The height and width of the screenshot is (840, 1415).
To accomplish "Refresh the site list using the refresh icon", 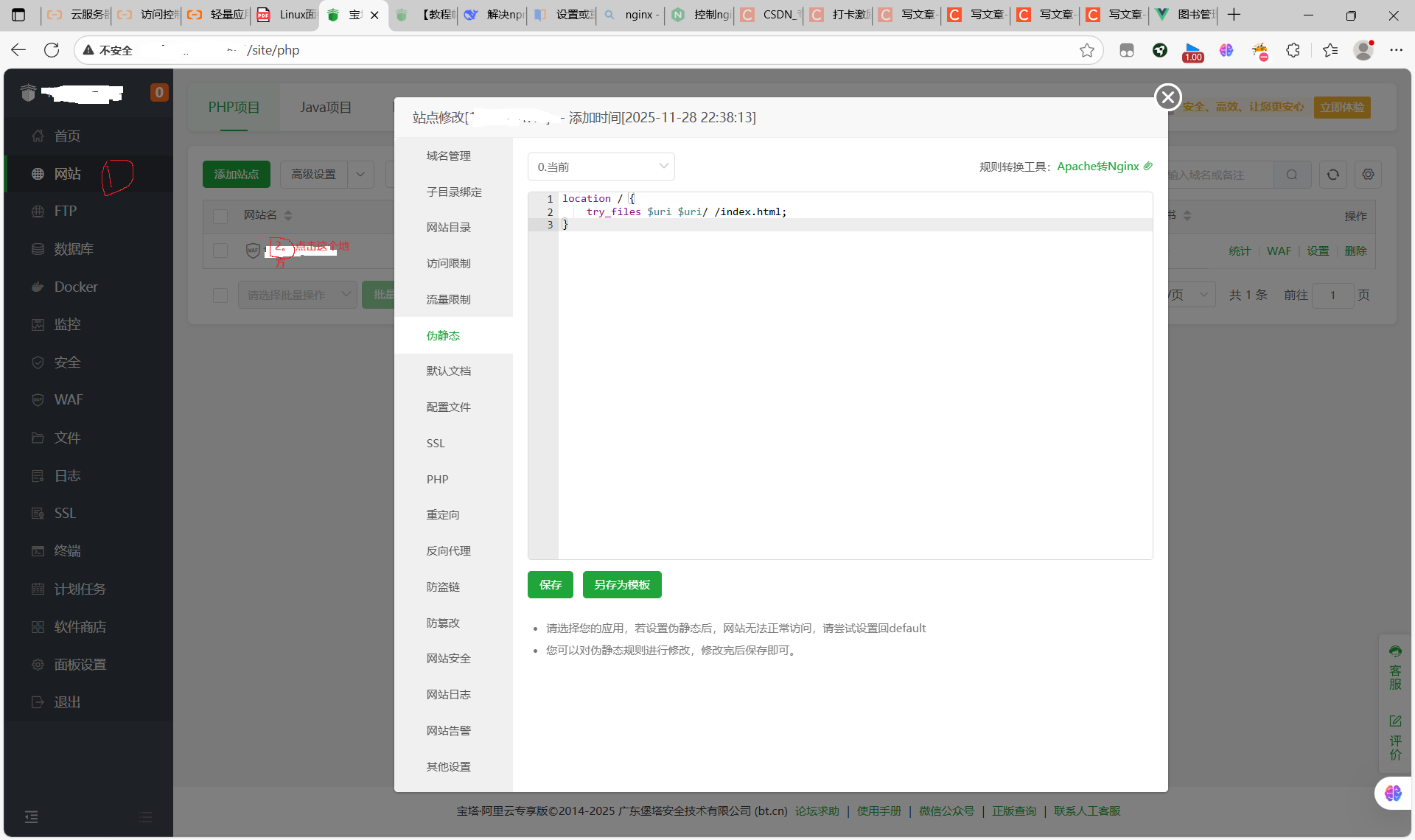I will click(x=1332, y=175).
